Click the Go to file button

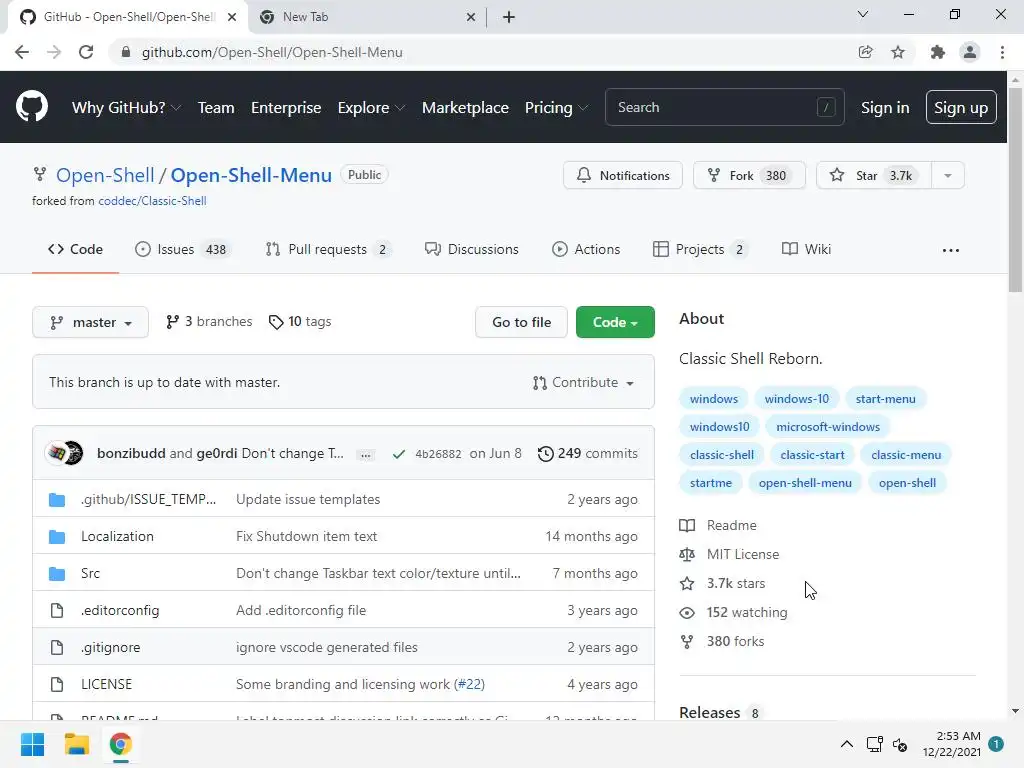pyautogui.click(x=521, y=322)
